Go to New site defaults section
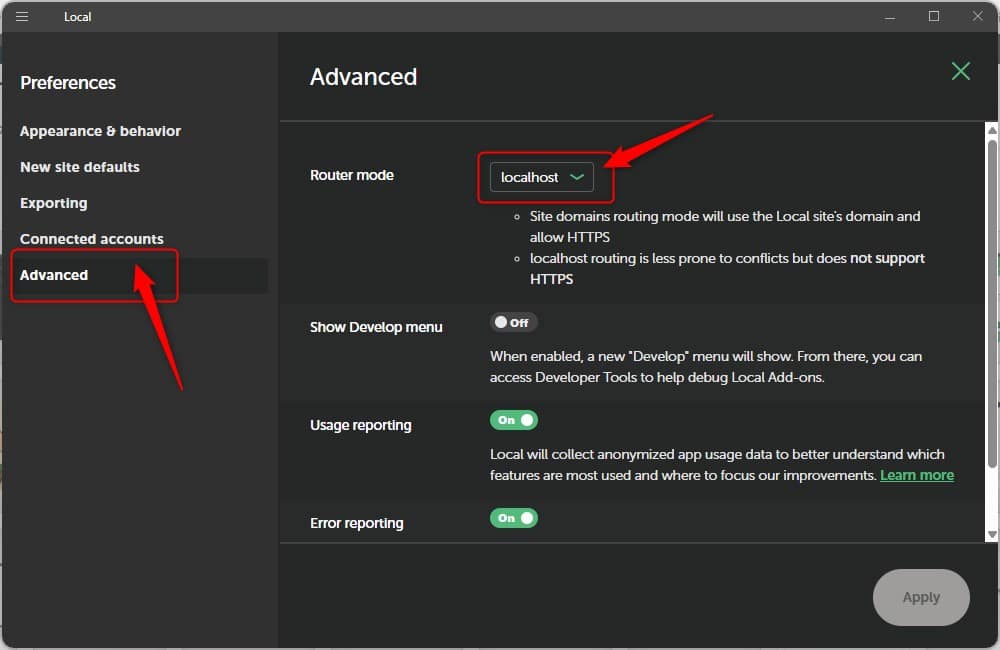 (80, 167)
